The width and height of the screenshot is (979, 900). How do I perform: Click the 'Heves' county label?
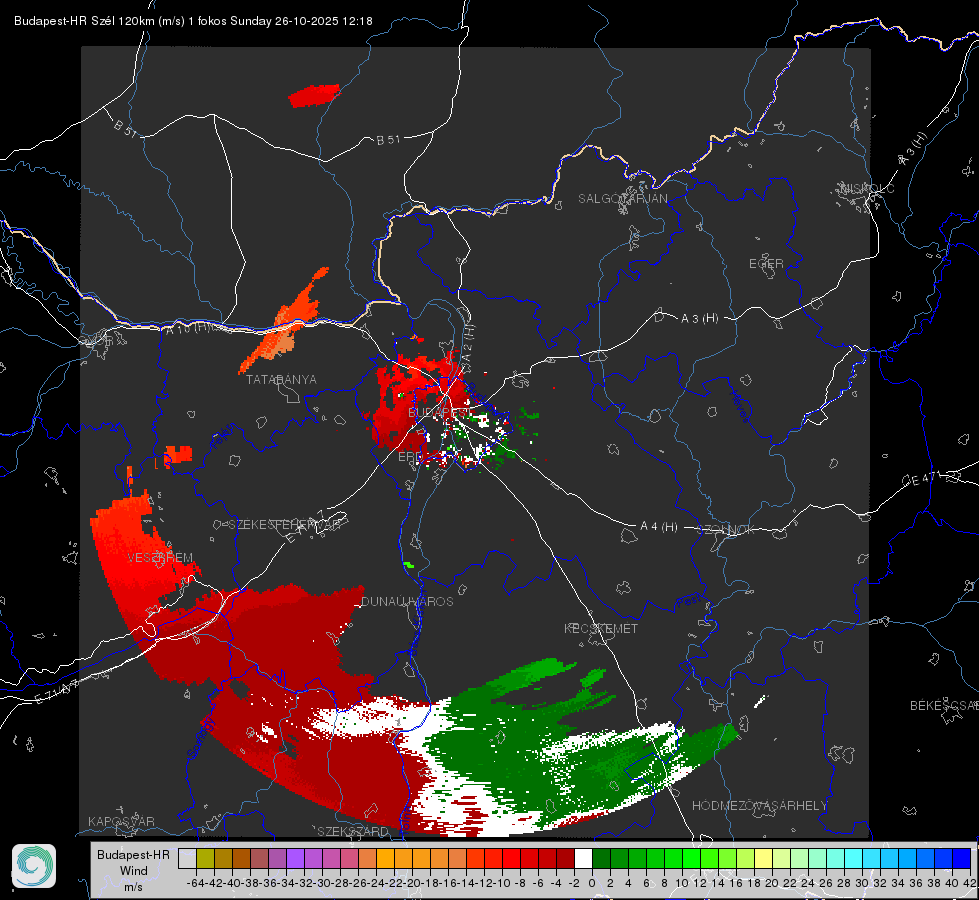tap(740, 406)
